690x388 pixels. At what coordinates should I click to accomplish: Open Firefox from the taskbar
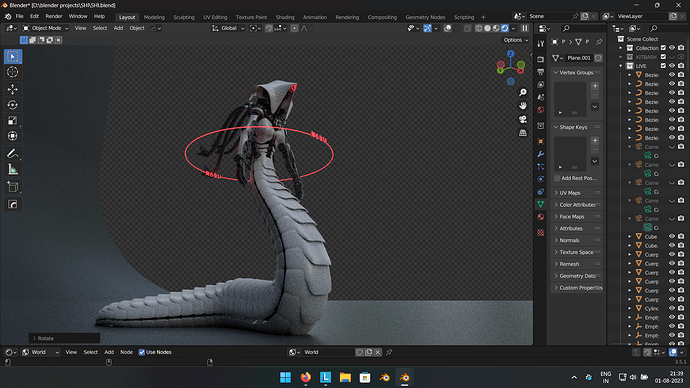tap(305, 377)
